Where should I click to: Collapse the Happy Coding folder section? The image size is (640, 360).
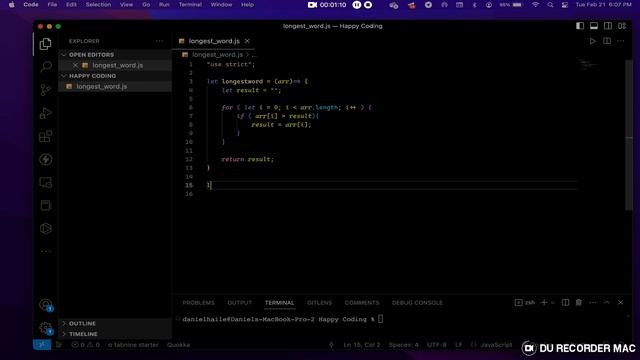[116, 76]
